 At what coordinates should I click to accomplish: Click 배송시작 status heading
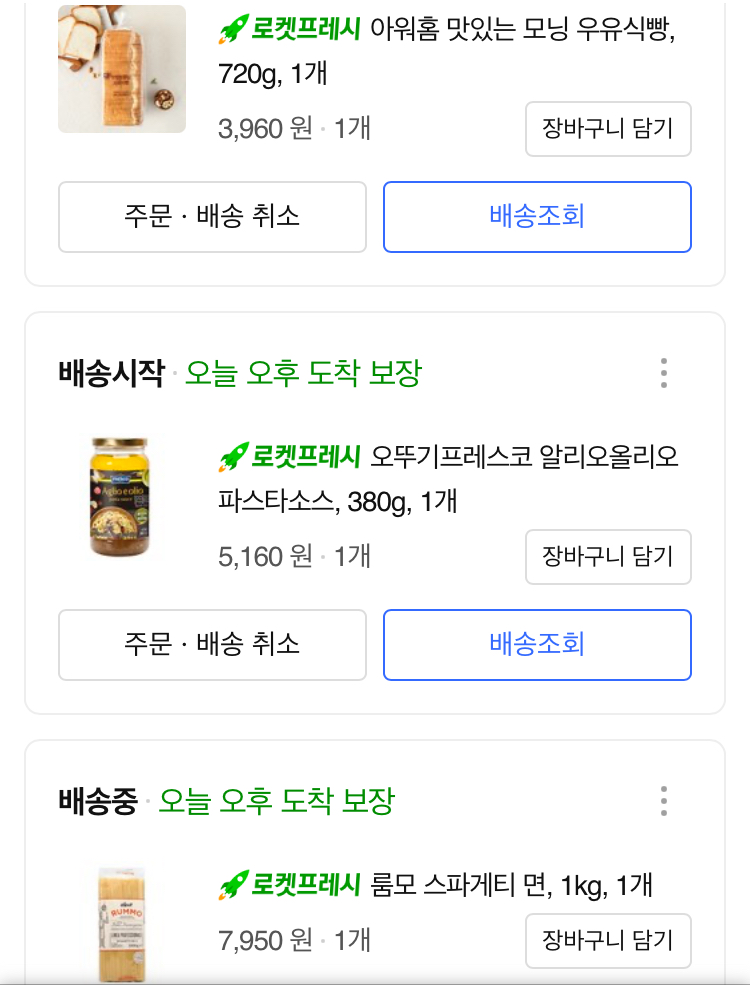coord(111,374)
